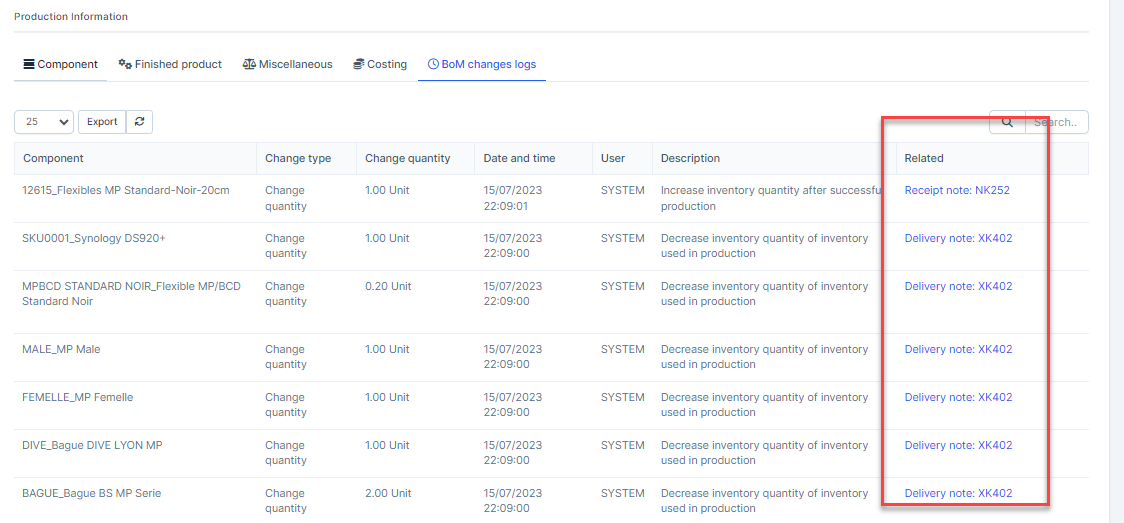This screenshot has height=523, width=1124.
Task: Open the page size dropdown showing 25
Action: (44, 122)
